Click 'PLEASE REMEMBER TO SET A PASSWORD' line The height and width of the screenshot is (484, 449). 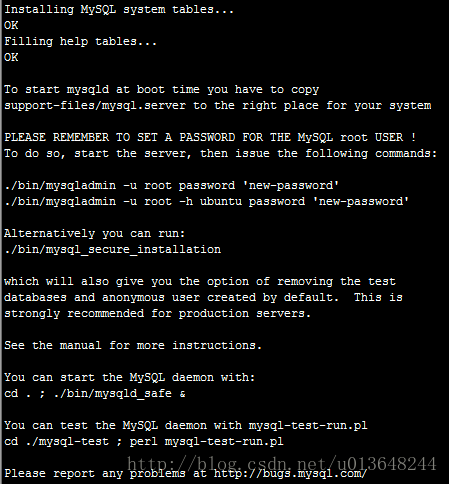[210, 137]
